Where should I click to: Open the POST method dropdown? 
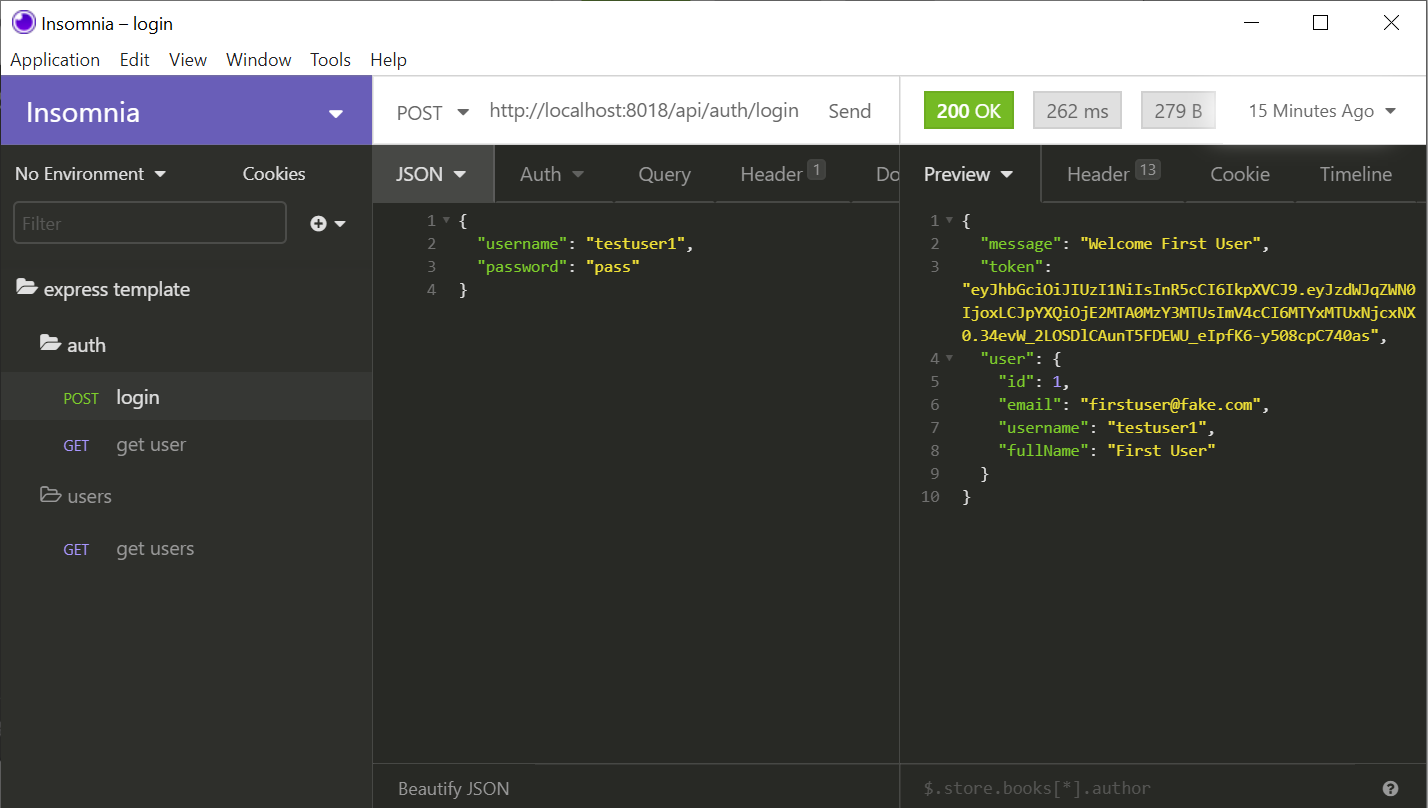[x=433, y=112]
